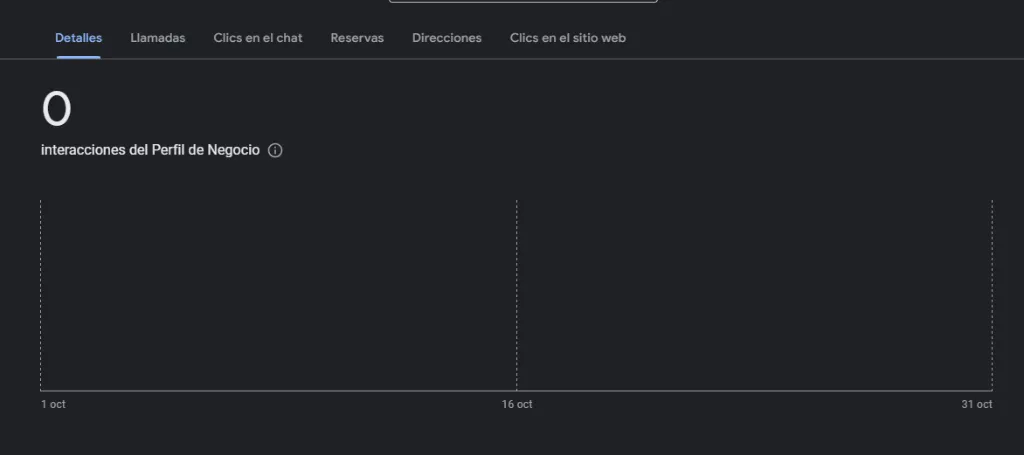This screenshot has height=455, width=1024.
Task: Go to the Reservas tab
Action: [357, 38]
